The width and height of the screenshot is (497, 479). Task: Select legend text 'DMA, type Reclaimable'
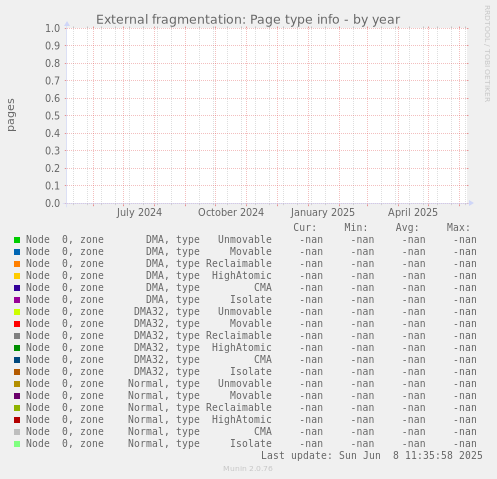209,264
